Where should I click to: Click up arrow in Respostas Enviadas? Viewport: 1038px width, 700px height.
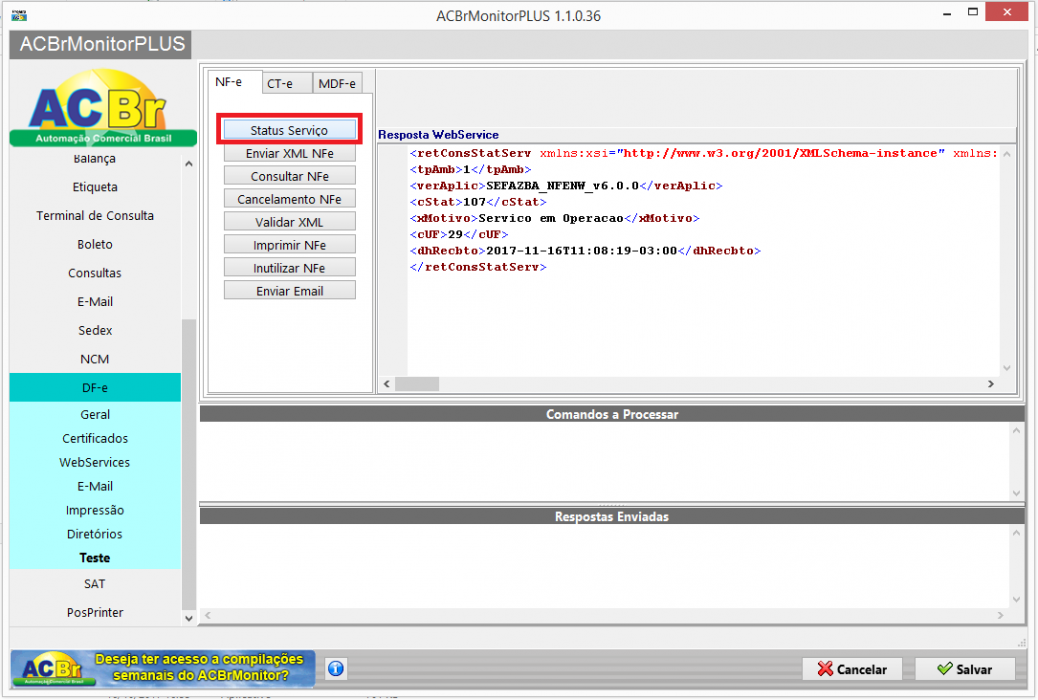(x=1016, y=533)
